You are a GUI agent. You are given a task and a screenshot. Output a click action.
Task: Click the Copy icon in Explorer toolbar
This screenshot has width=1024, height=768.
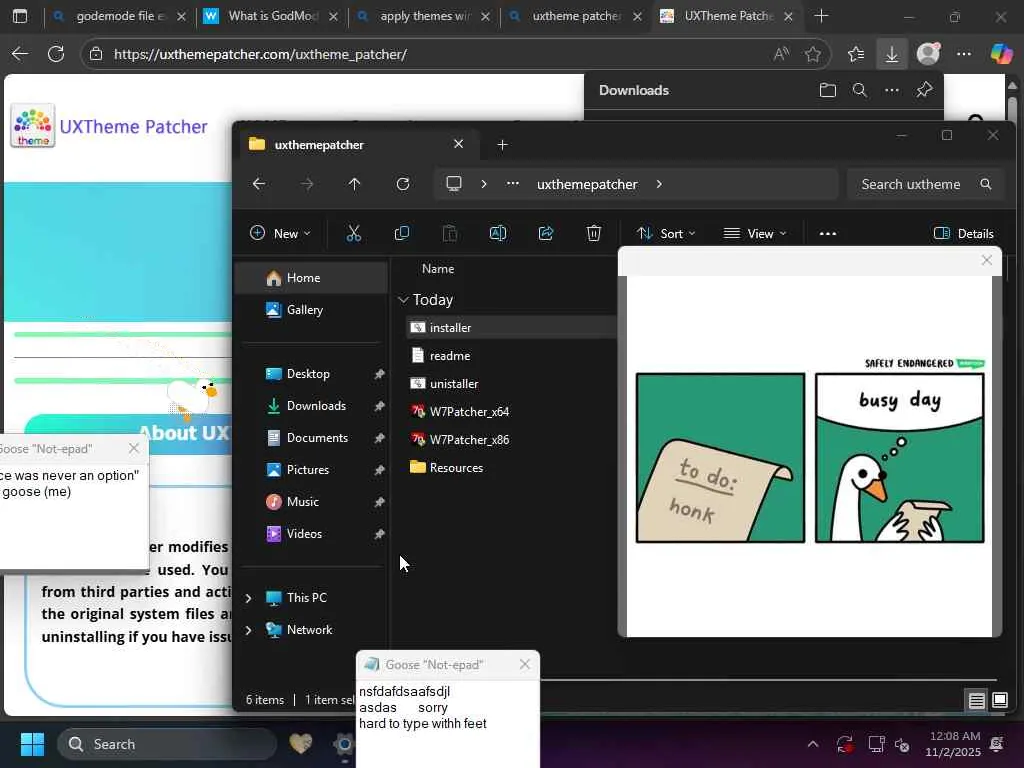[x=402, y=233]
